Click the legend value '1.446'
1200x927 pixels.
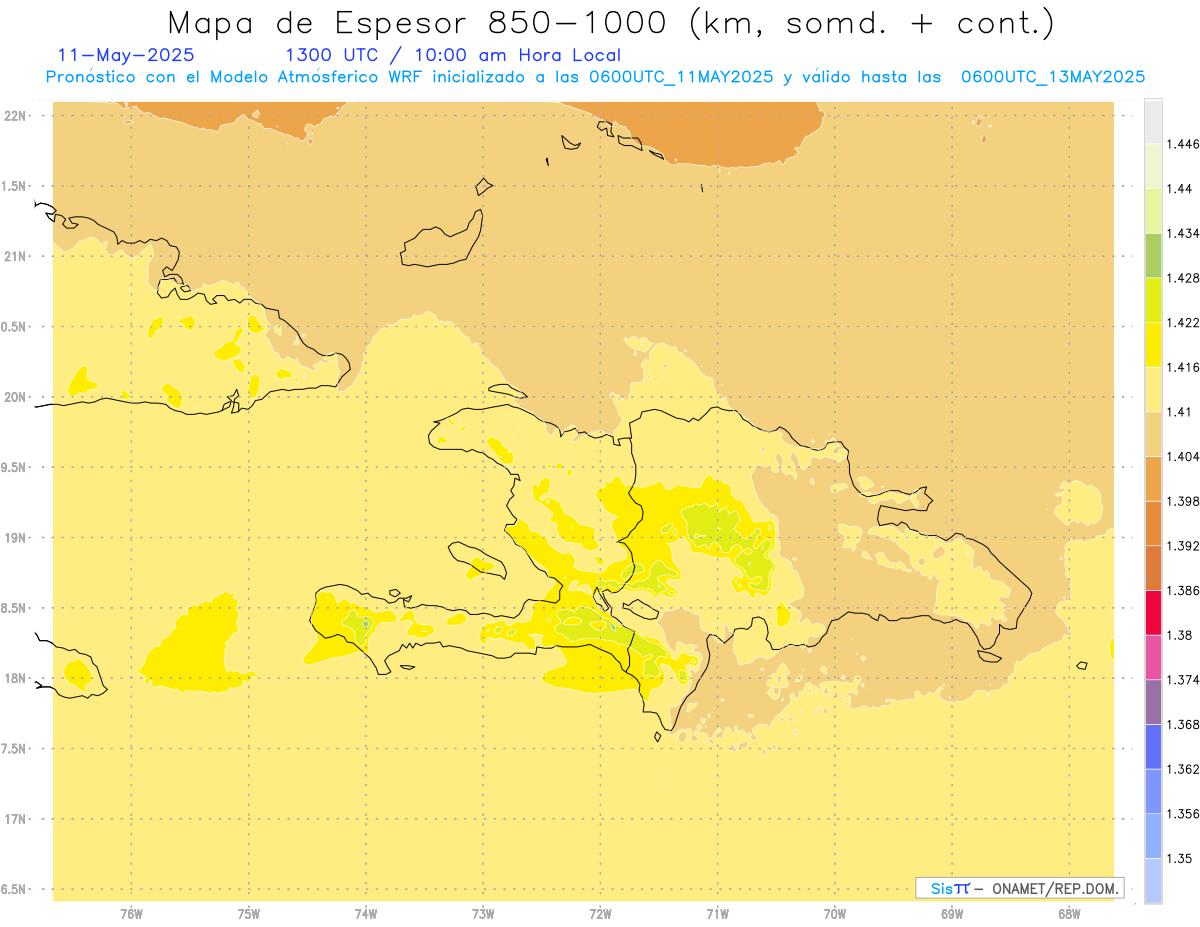coord(1184,144)
